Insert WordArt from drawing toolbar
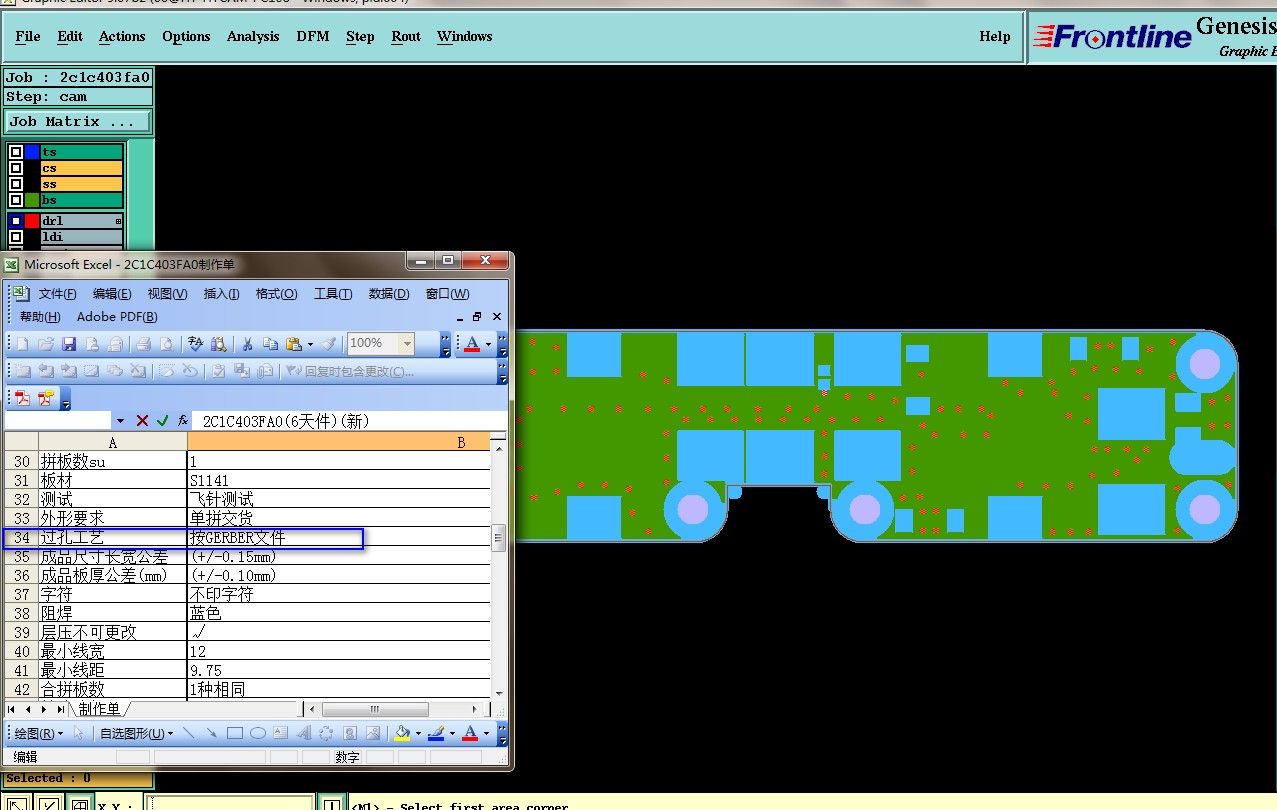 coord(304,733)
